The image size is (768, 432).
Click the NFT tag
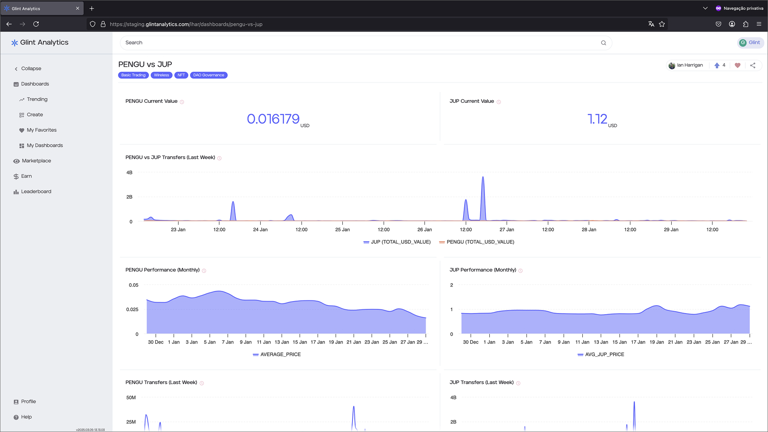181,75
